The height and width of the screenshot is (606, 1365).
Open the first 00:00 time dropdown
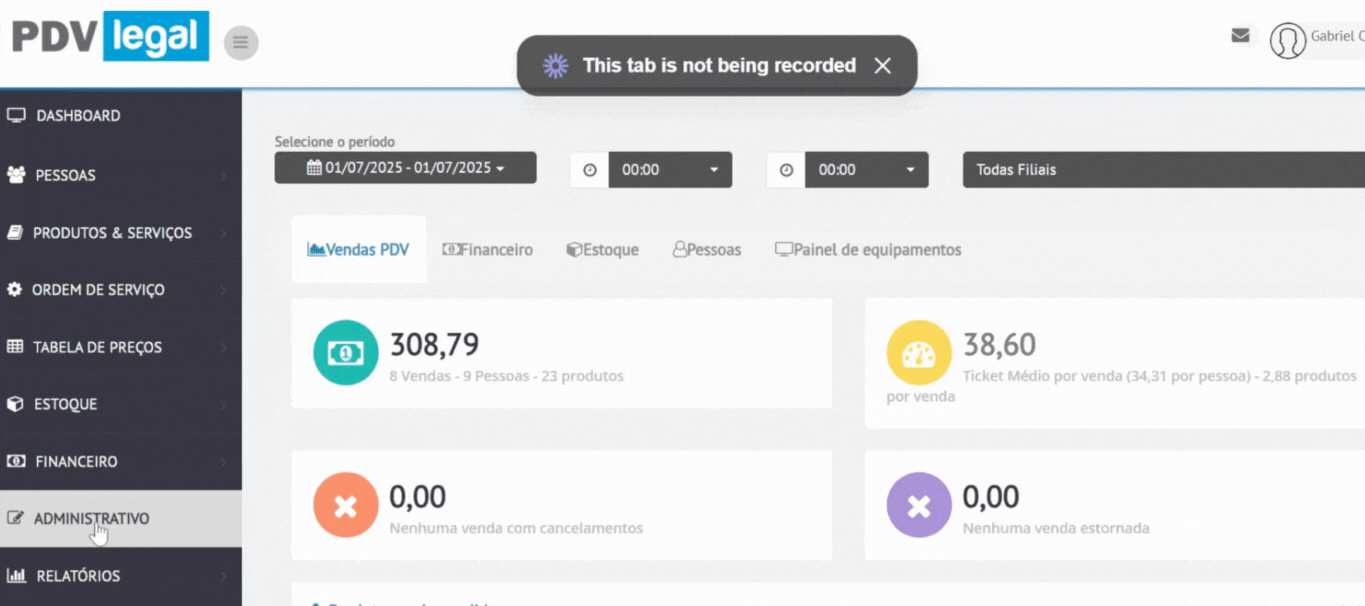coord(669,170)
